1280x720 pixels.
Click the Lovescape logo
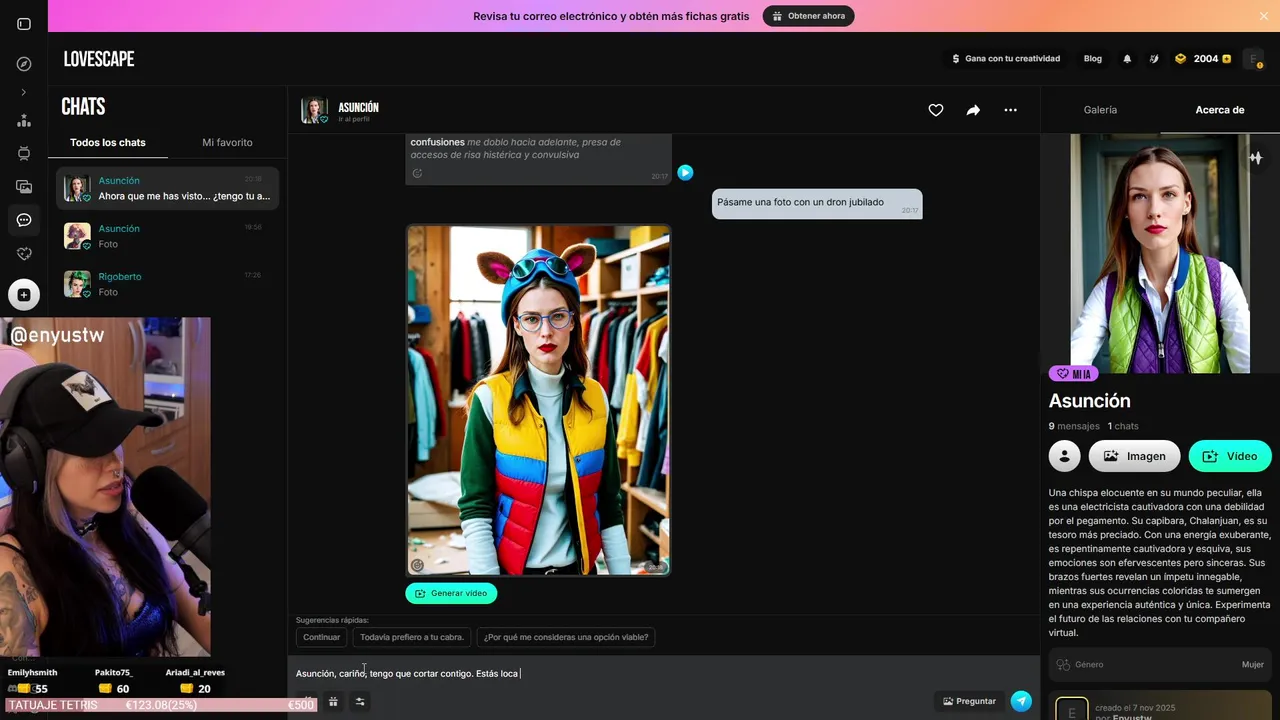(x=99, y=59)
